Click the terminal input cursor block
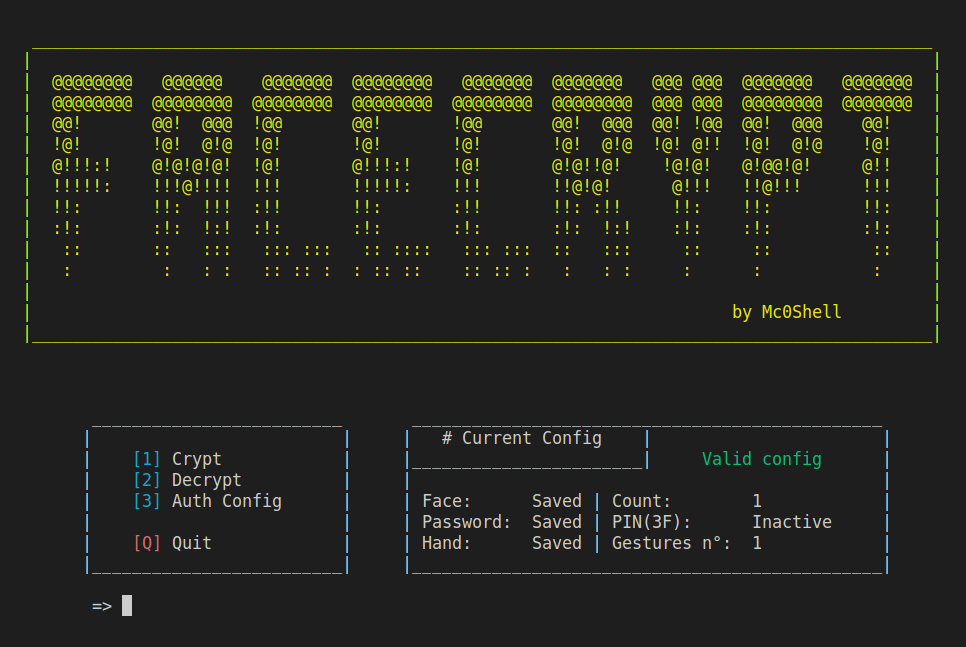Viewport: 966px width, 647px height. click(126, 604)
